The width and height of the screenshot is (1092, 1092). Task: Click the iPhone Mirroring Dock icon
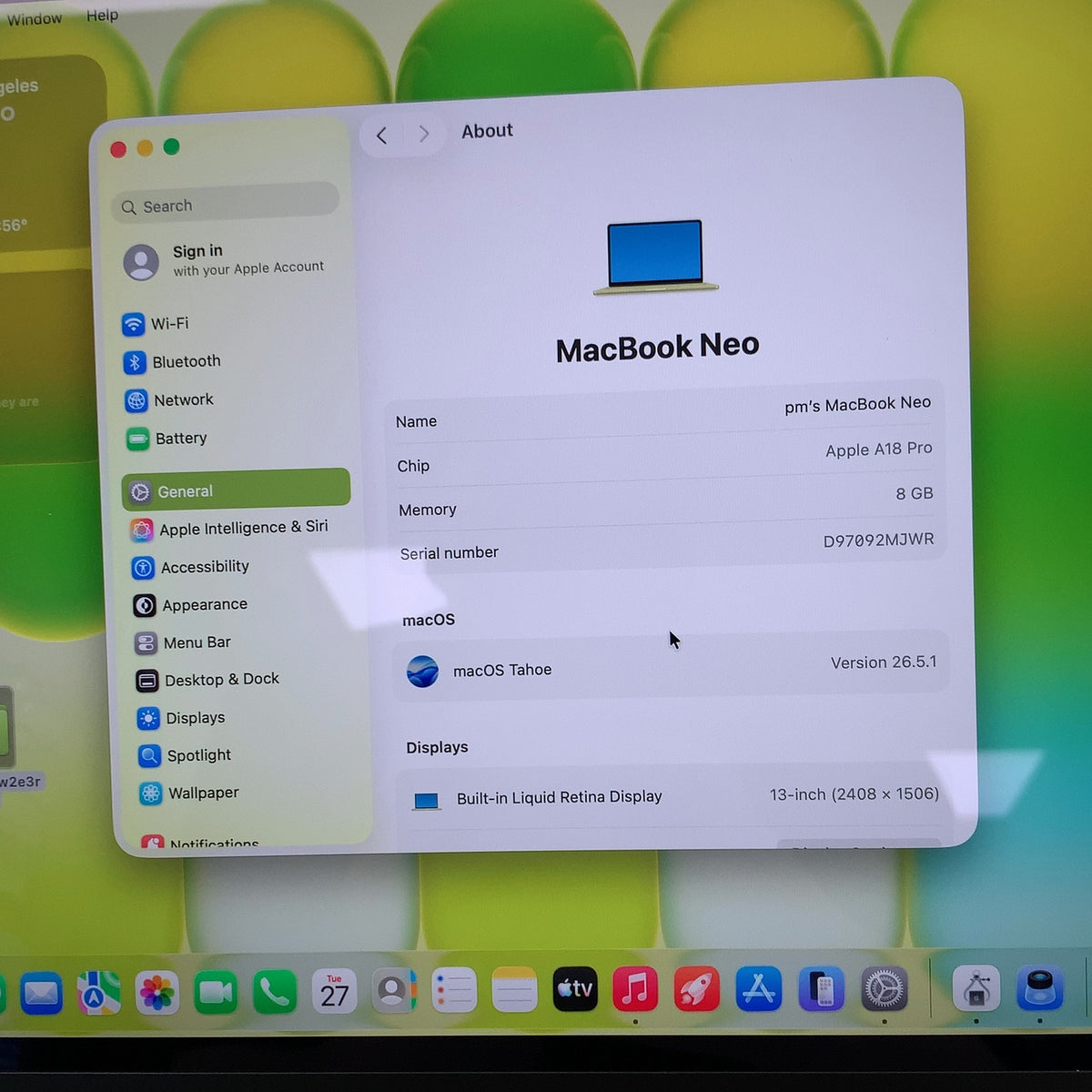click(822, 989)
